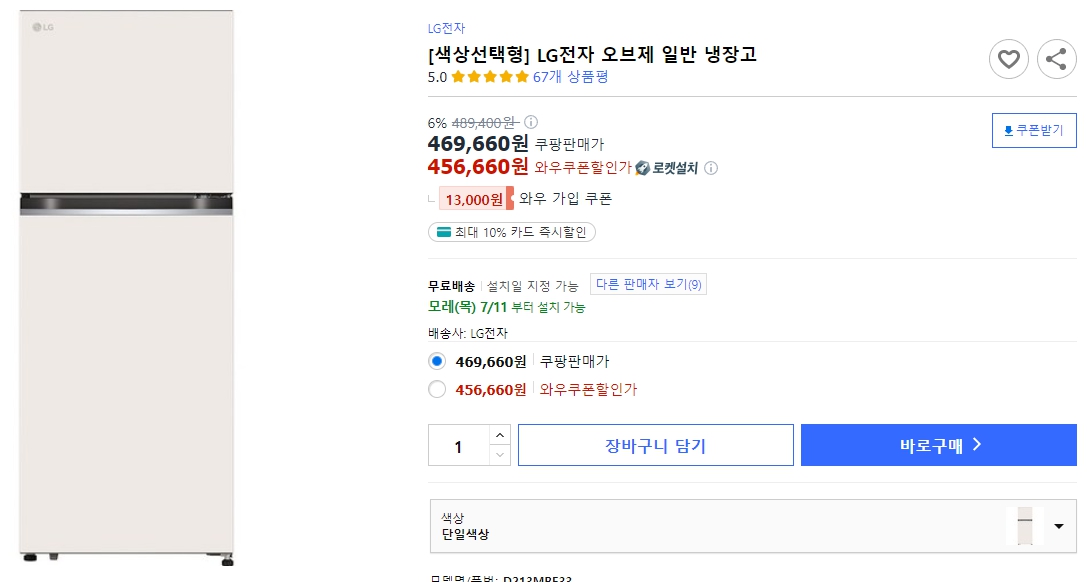The width and height of the screenshot is (1087, 582).
Task: Click the info icon beside 로켓설치
Action: tap(711, 168)
